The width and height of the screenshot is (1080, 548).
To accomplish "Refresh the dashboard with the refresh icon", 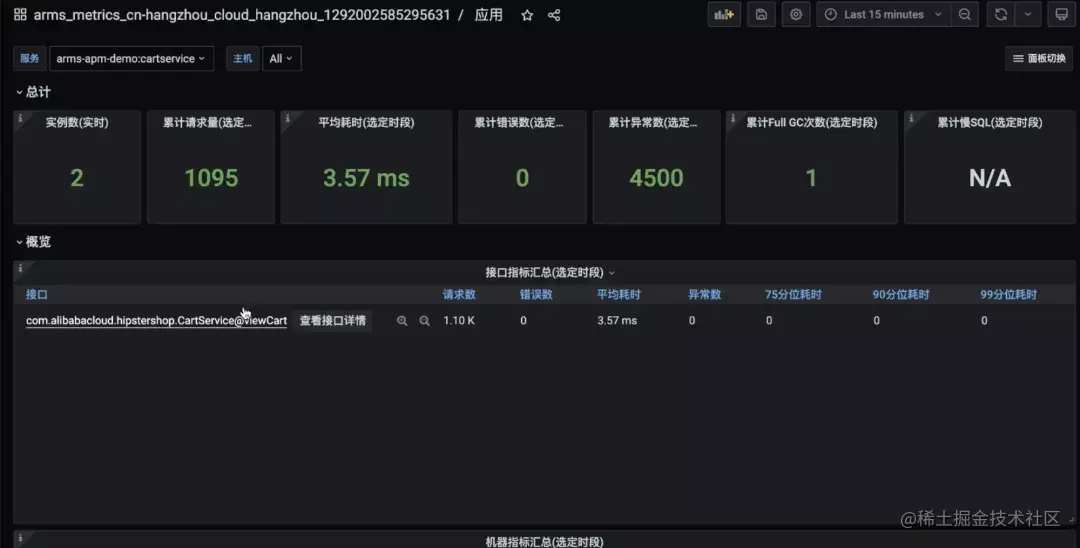I will pyautogui.click(x=1001, y=14).
